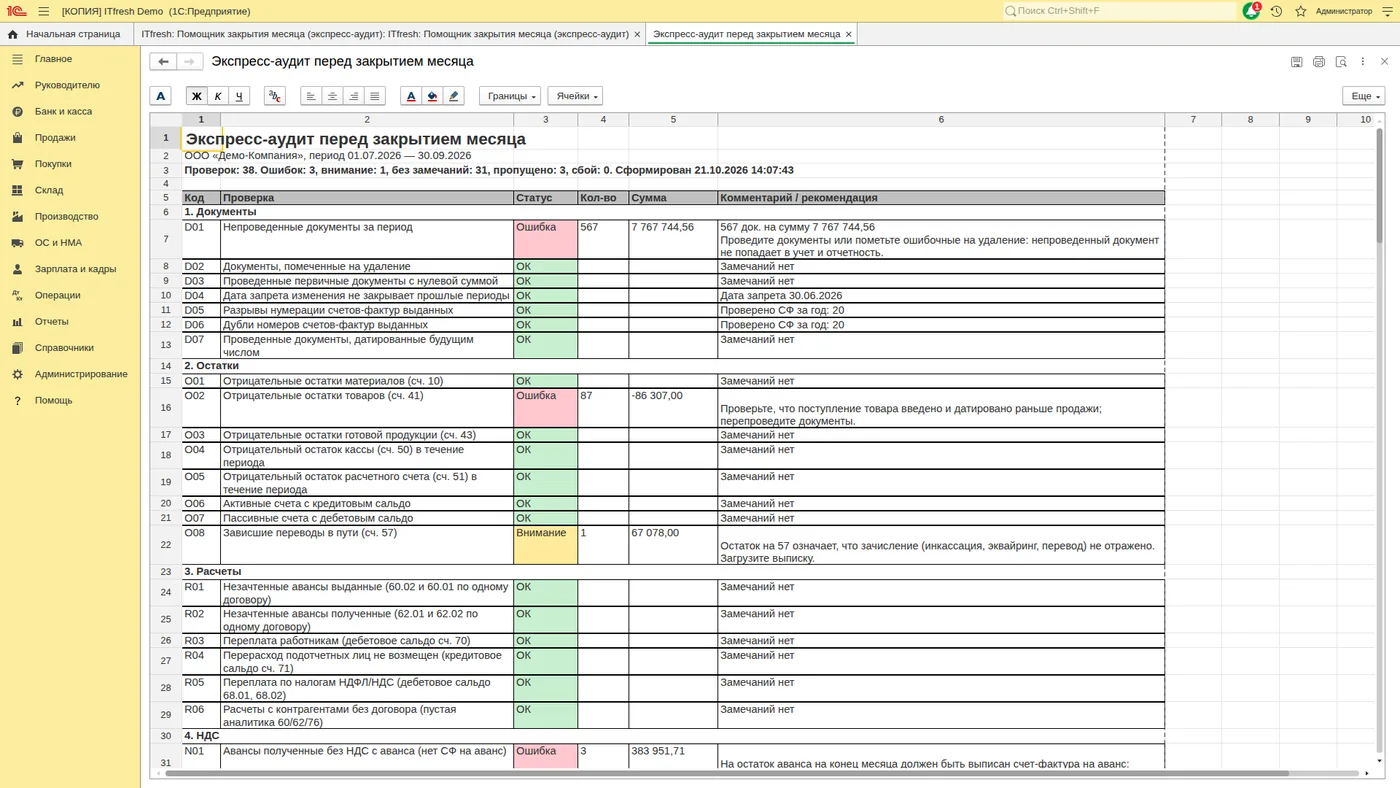1400x788 pixels.
Task: Toggle underline Ч formatting
Action: click(x=239, y=96)
